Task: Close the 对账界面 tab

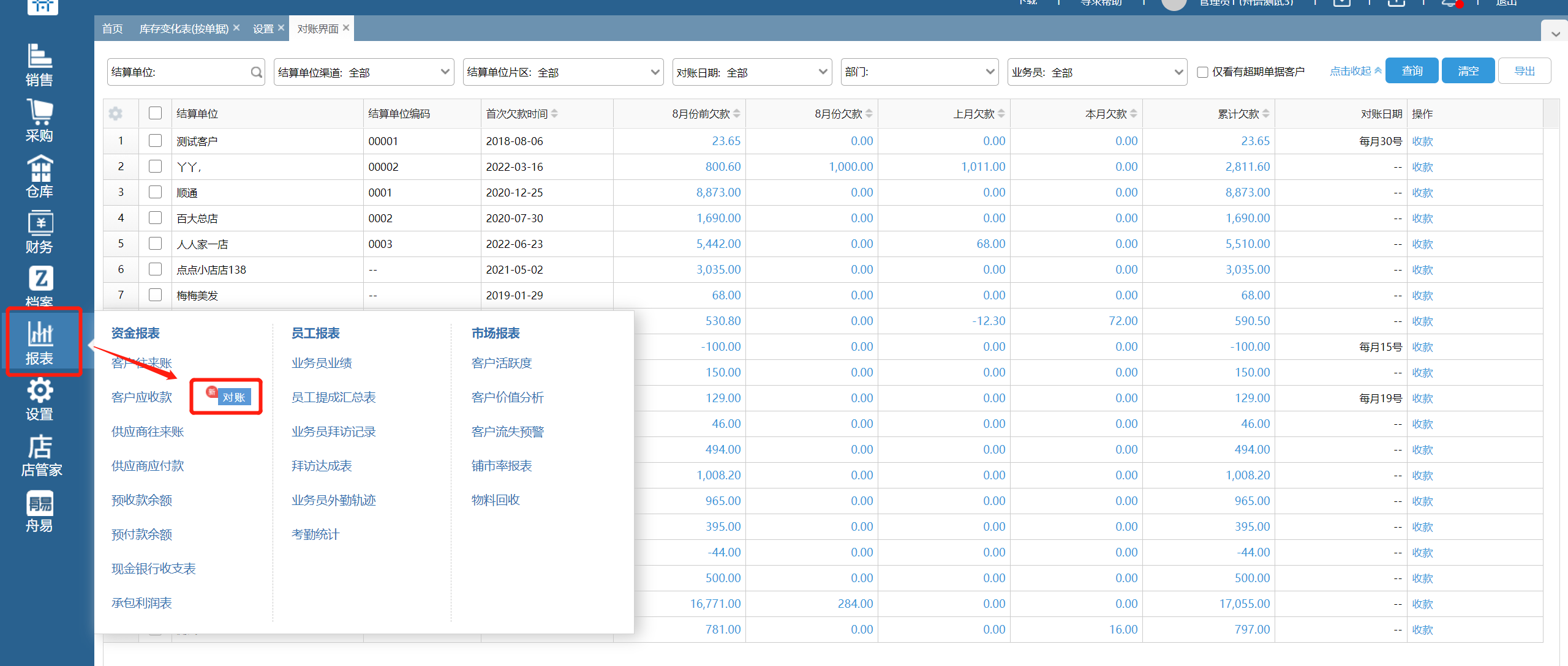Action: tap(346, 28)
